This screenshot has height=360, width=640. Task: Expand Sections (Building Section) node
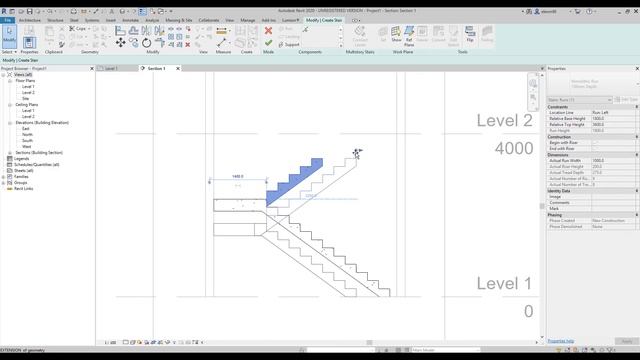pyautogui.click(x=10, y=153)
